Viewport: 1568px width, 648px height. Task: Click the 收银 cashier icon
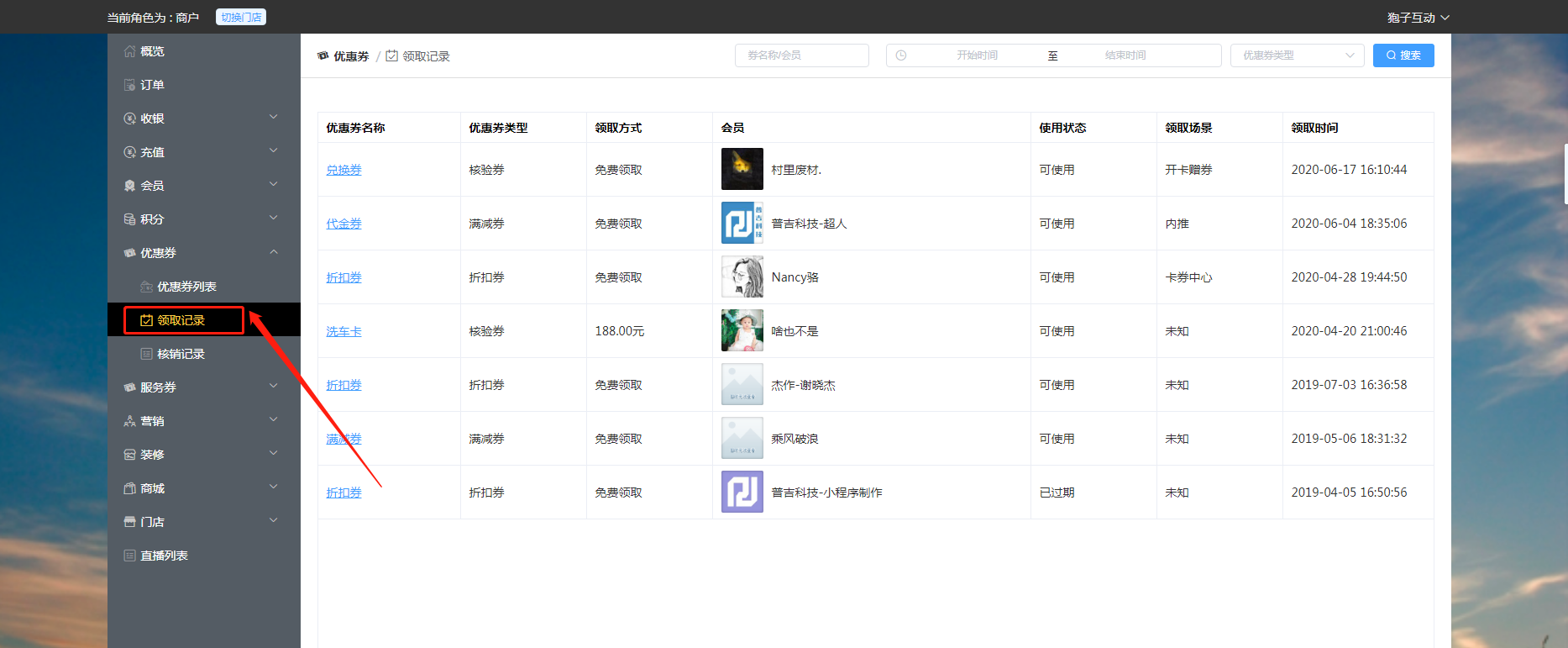click(x=129, y=119)
